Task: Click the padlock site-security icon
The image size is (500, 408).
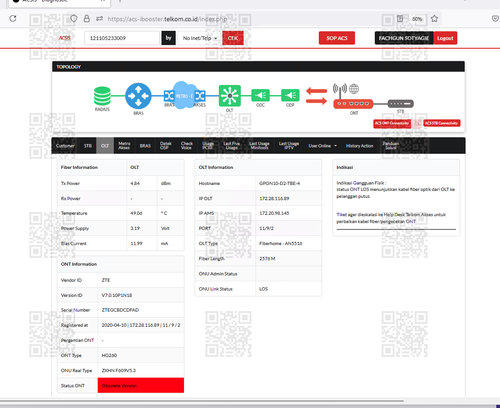Action: [x=87, y=19]
